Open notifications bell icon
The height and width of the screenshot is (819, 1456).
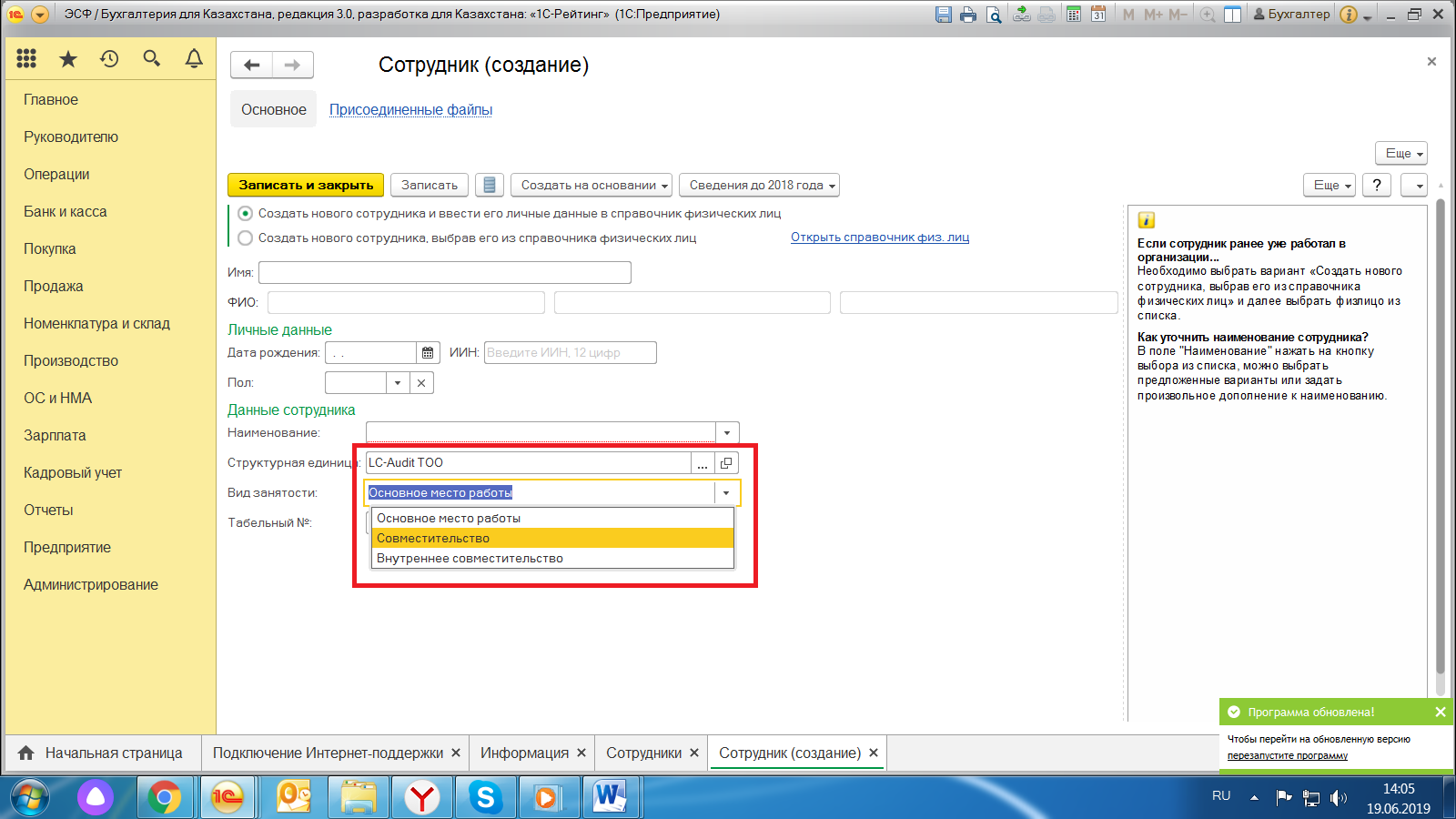point(194,59)
